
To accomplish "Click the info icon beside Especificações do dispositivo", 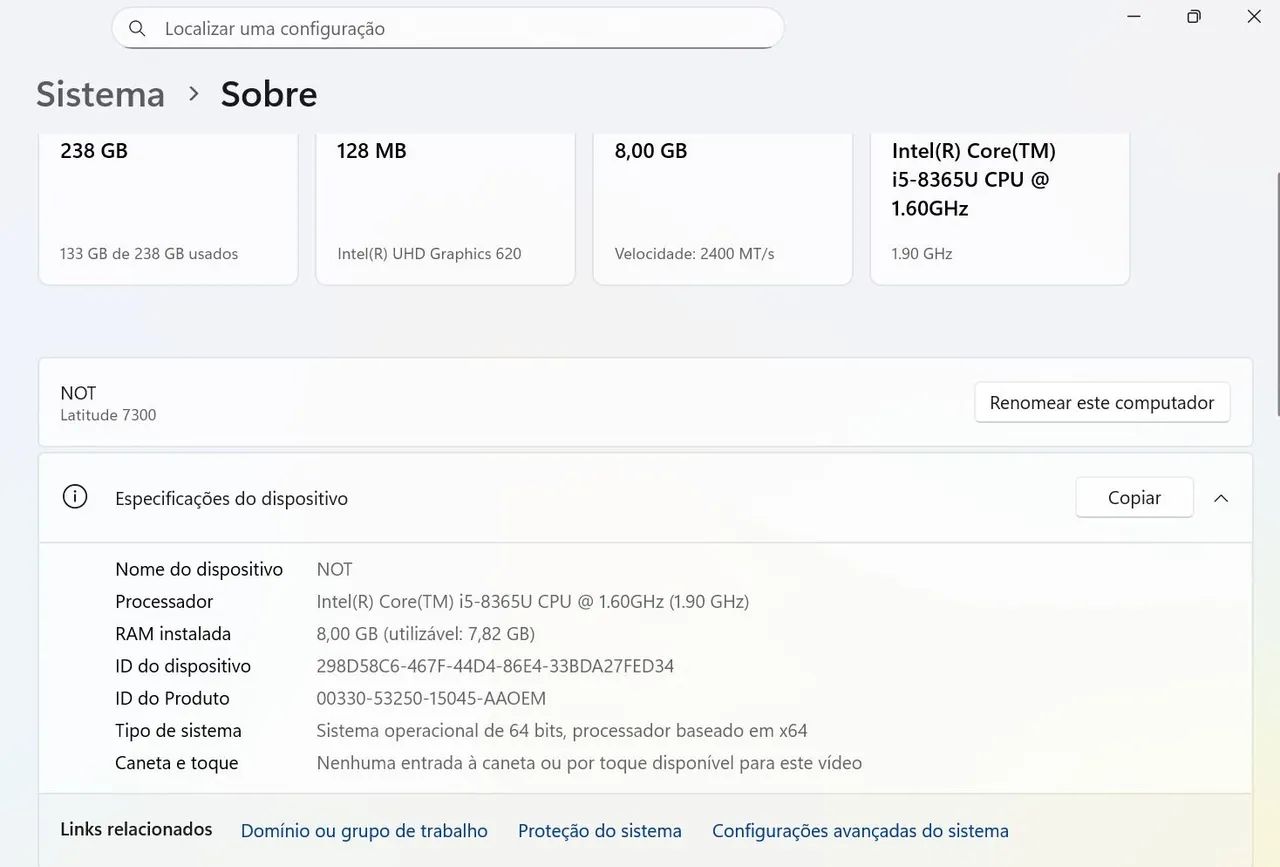I will pos(75,497).
